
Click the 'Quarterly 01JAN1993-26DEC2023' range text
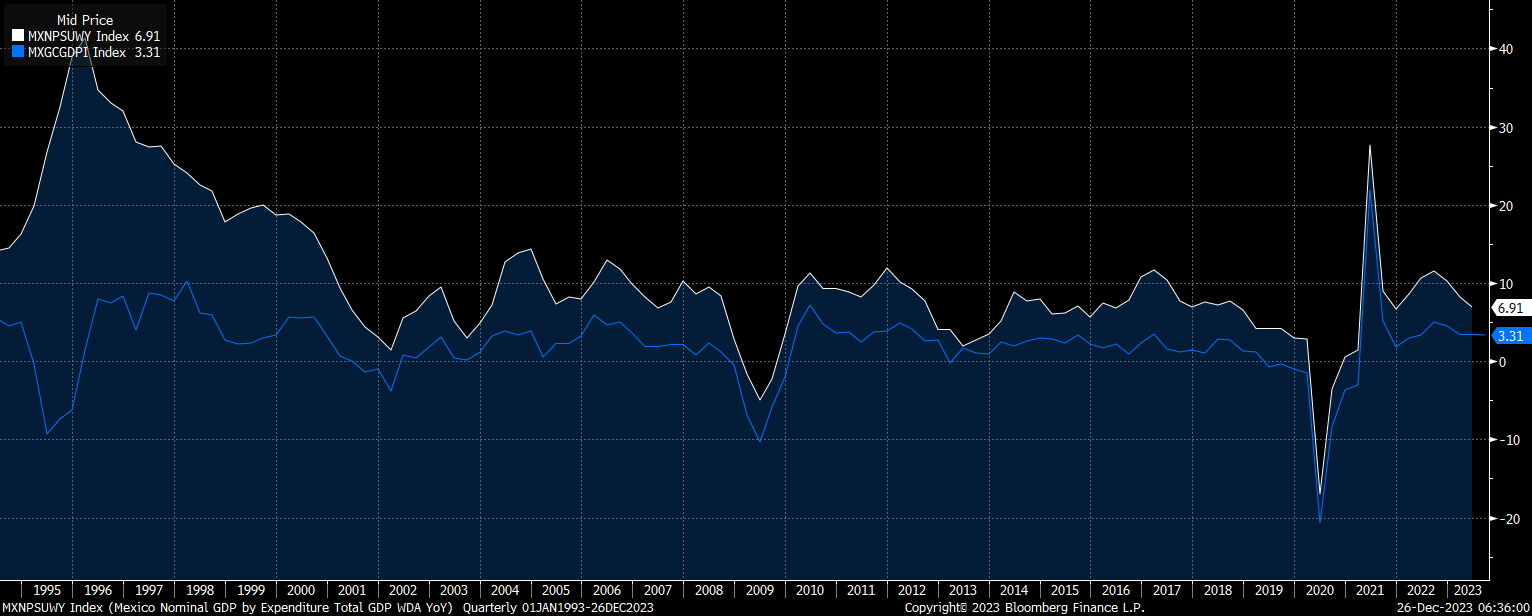557,607
